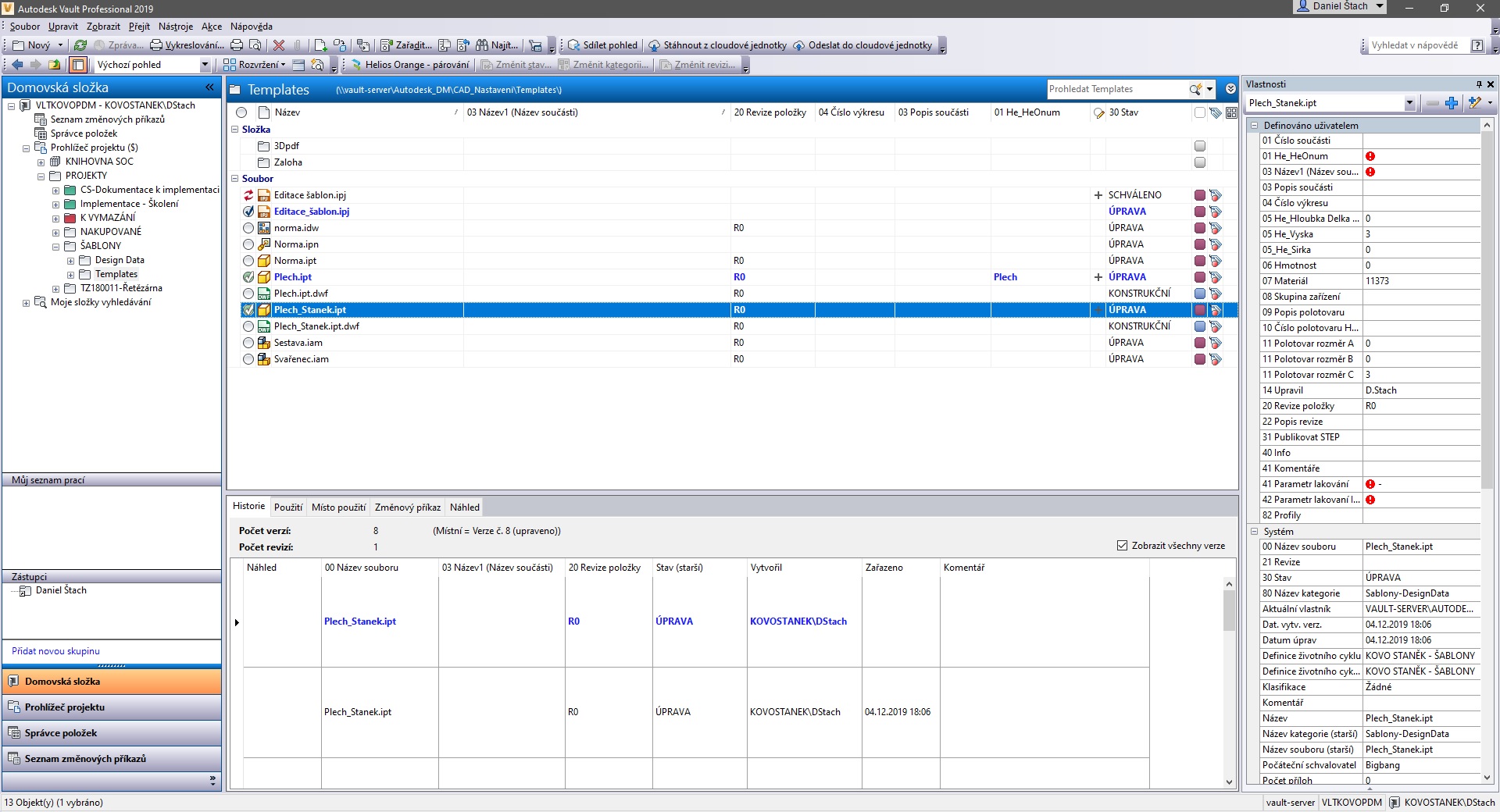Click Sdílet pohled share view button

click(602, 45)
